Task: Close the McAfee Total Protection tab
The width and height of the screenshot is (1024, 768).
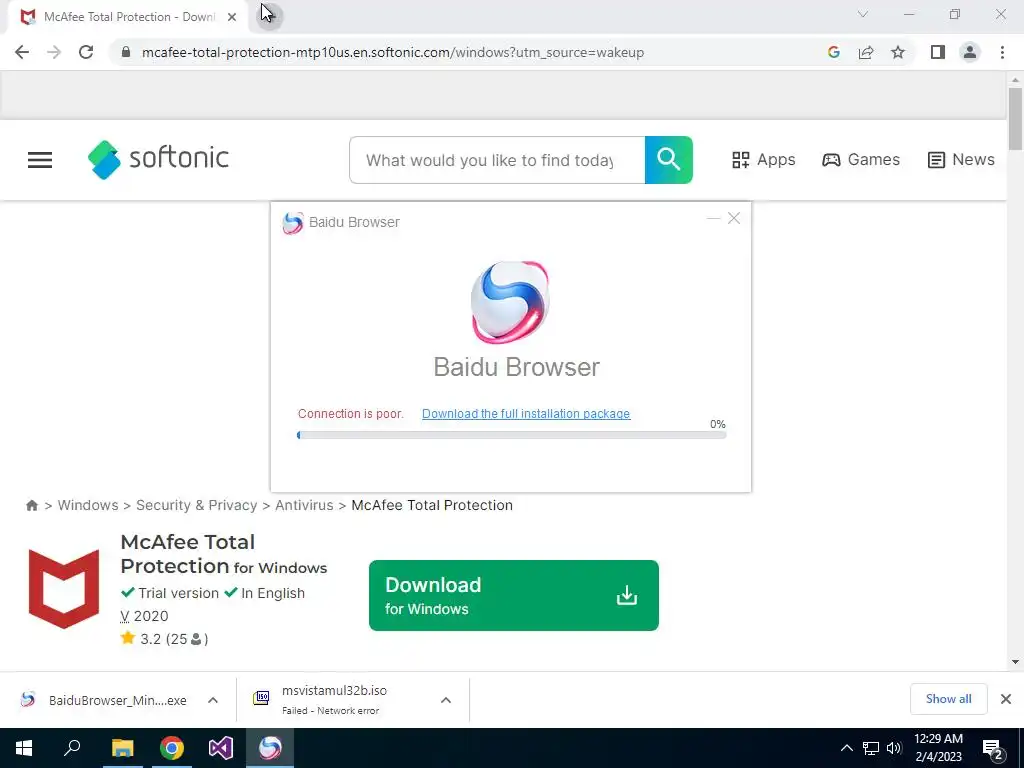Action: click(x=232, y=18)
